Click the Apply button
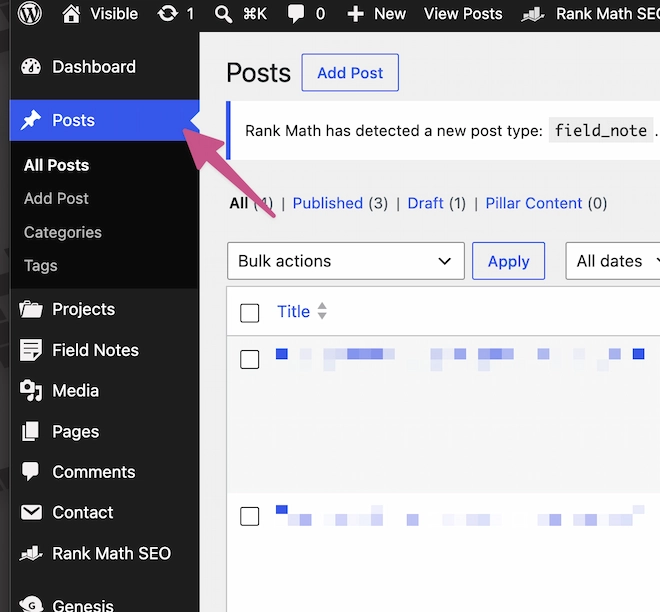660x612 pixels. pos(508,261)
